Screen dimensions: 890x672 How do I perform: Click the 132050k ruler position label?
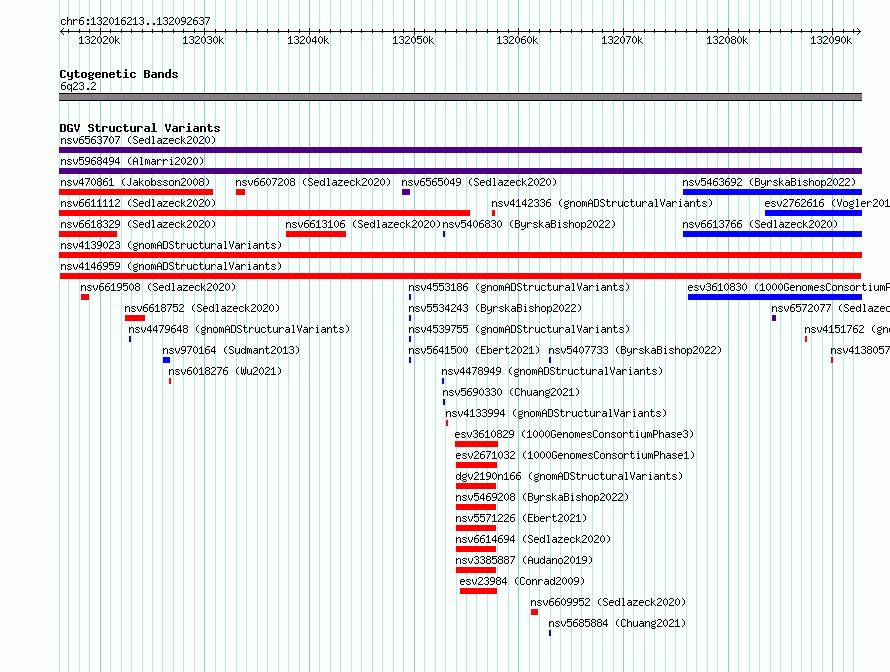[x=413, y=40]
